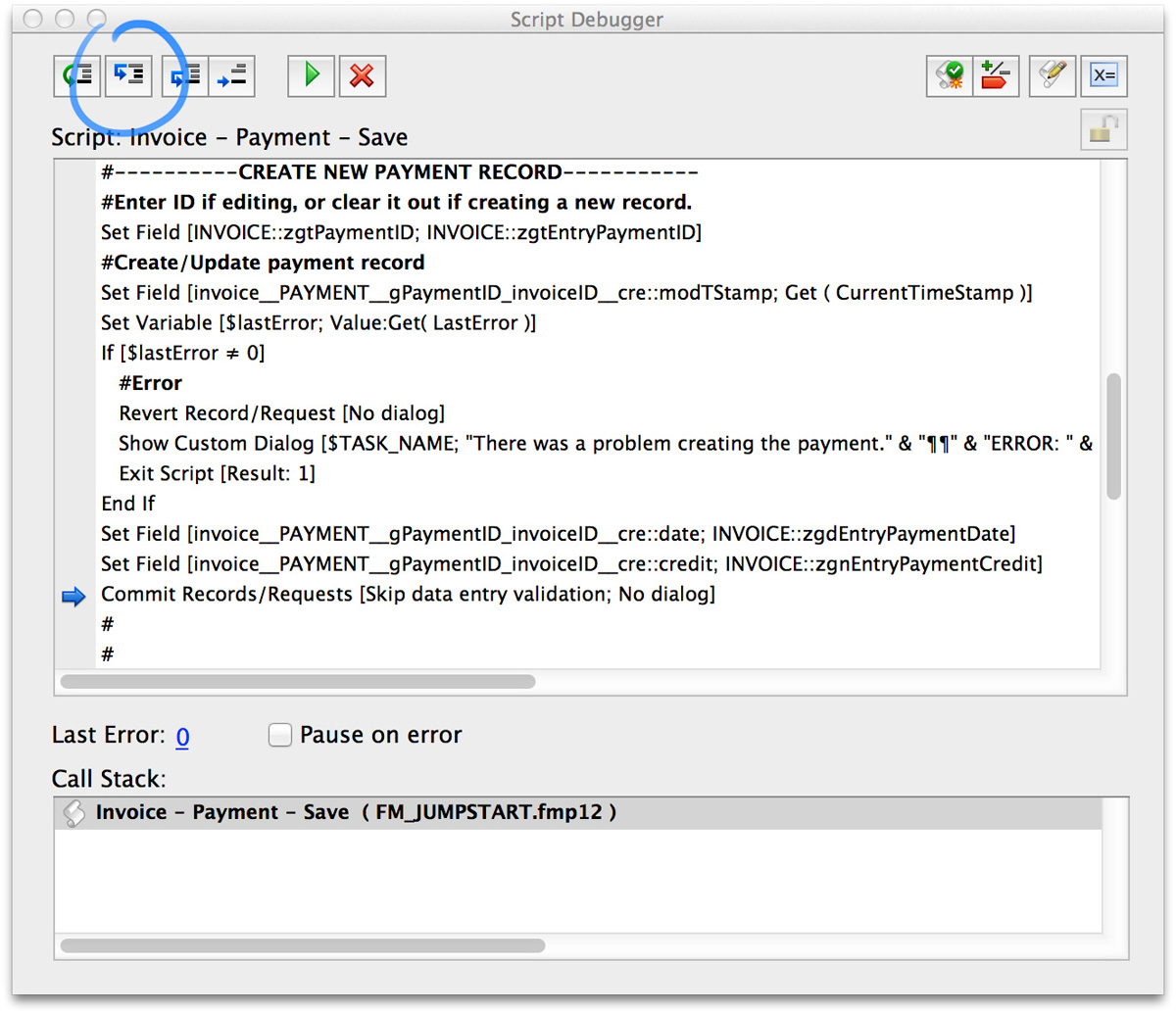Open the Data Viewer with the X= icon
The image size is (1176, 1014).
point(1103,75)
